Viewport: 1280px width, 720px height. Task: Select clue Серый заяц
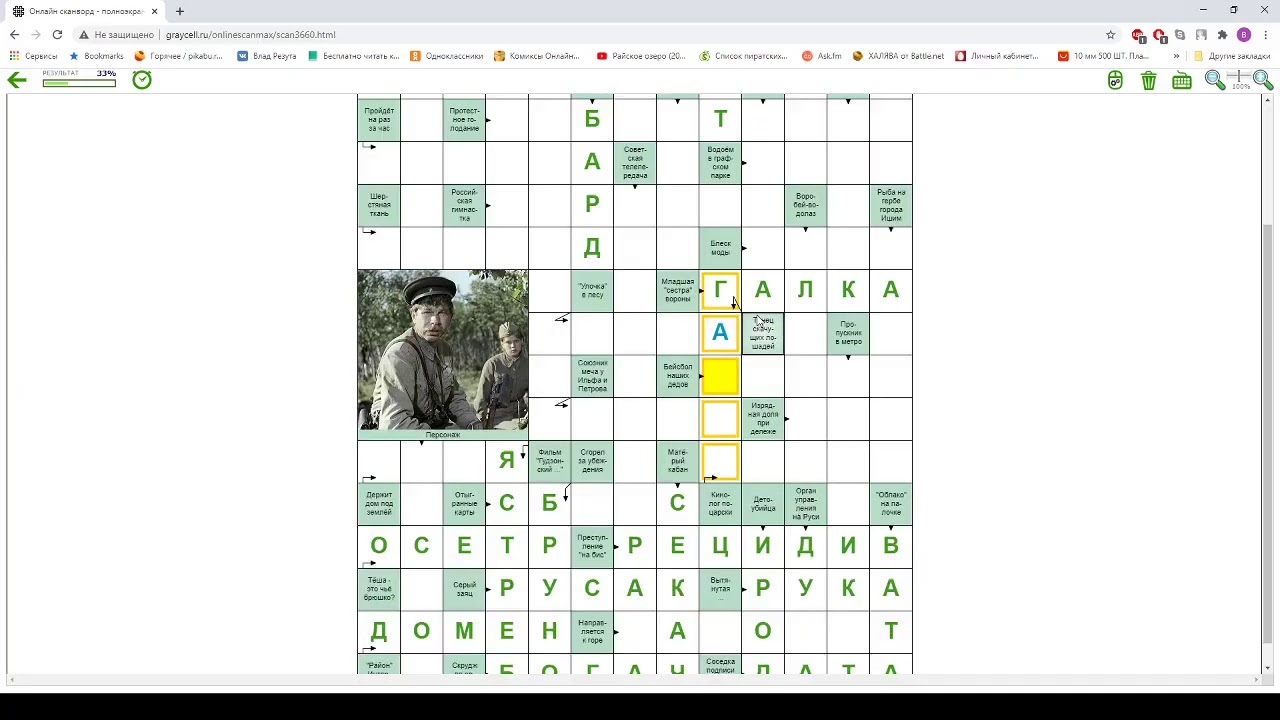click(x=464, y=589)
